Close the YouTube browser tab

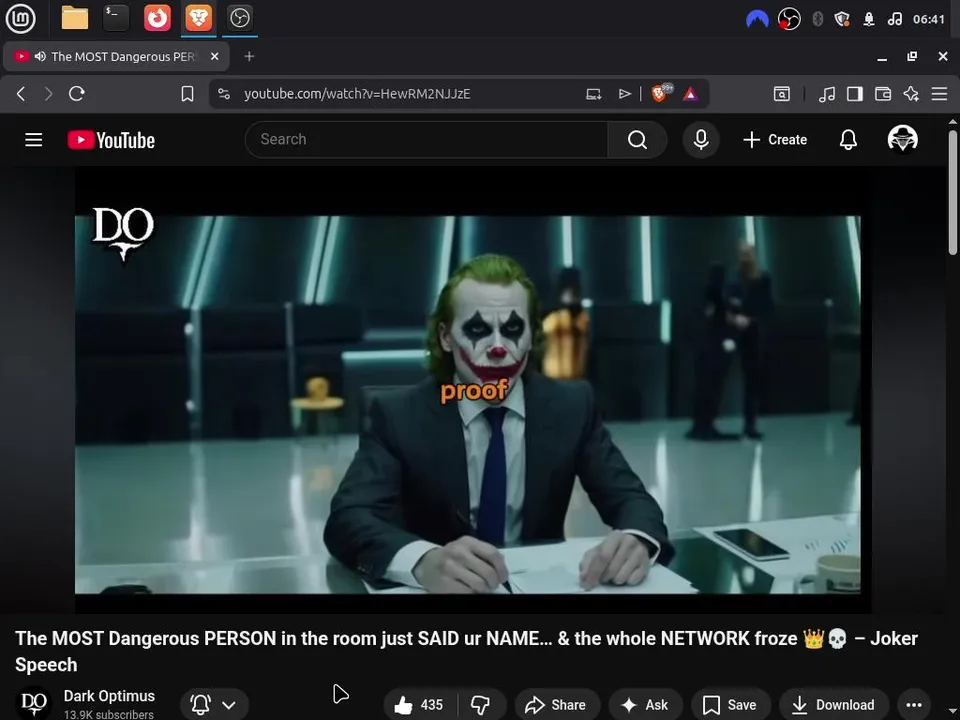214,56
